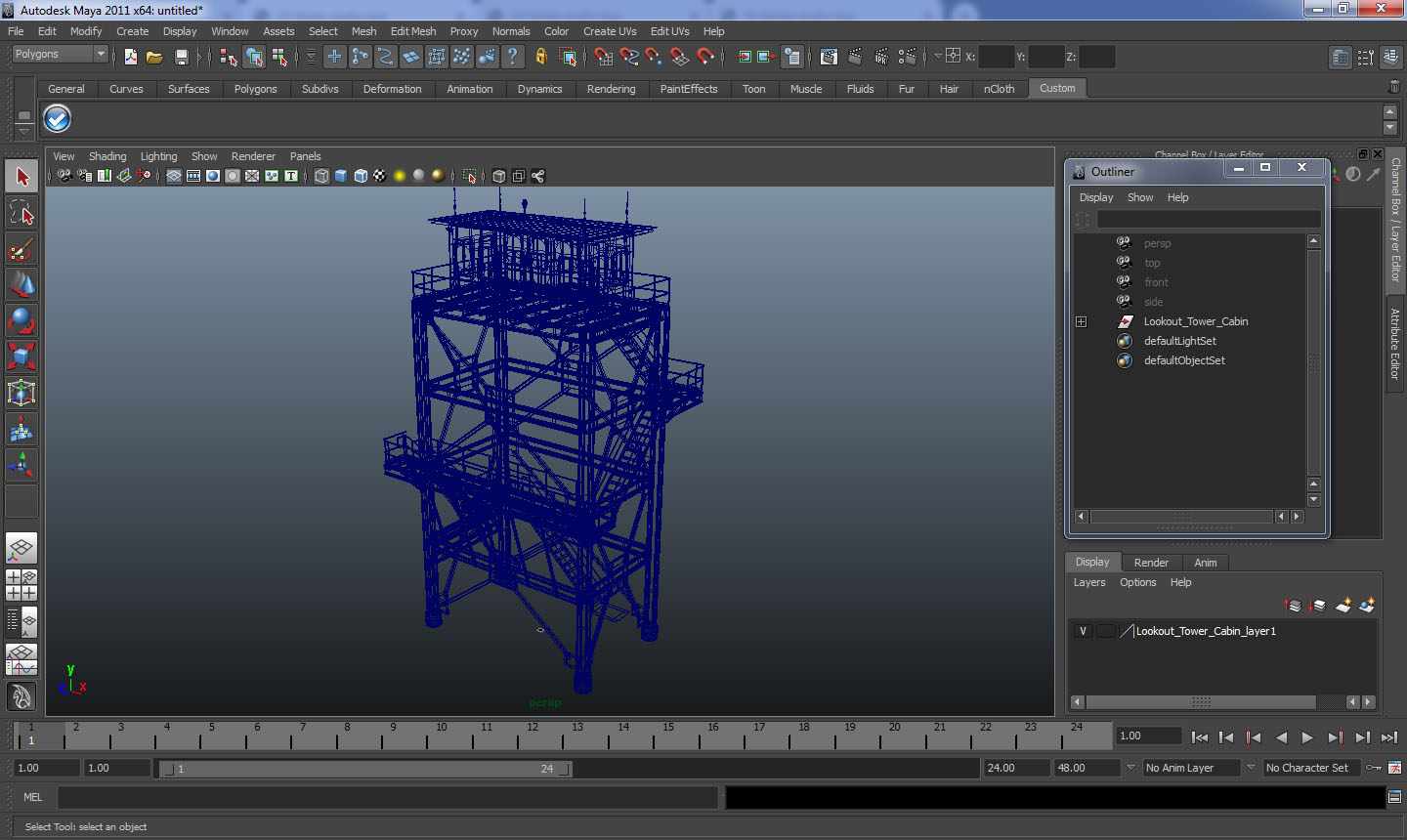The width and height of the screenshot is (1407, 840).
Task: Toggle isolate select icon in viewport toolbar
Action: (470, 176)
